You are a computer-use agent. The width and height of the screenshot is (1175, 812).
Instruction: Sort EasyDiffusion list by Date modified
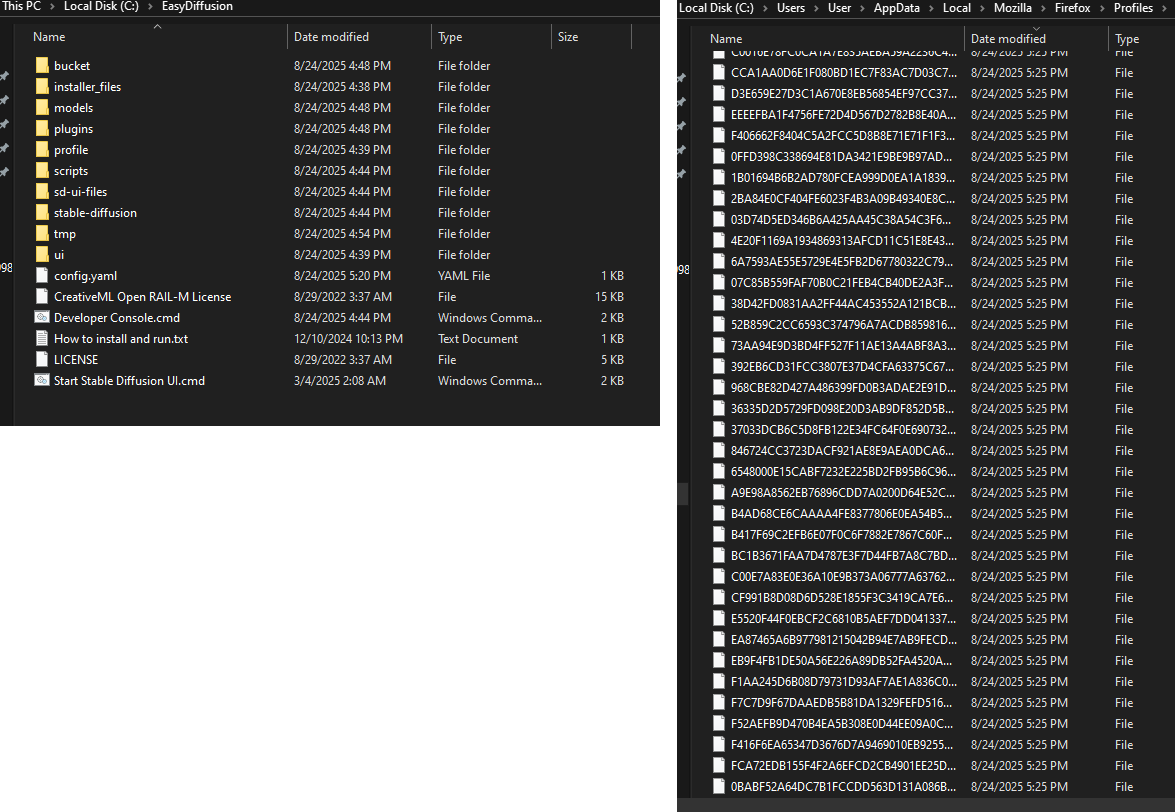pyautogui.click(x=331, y=37)
